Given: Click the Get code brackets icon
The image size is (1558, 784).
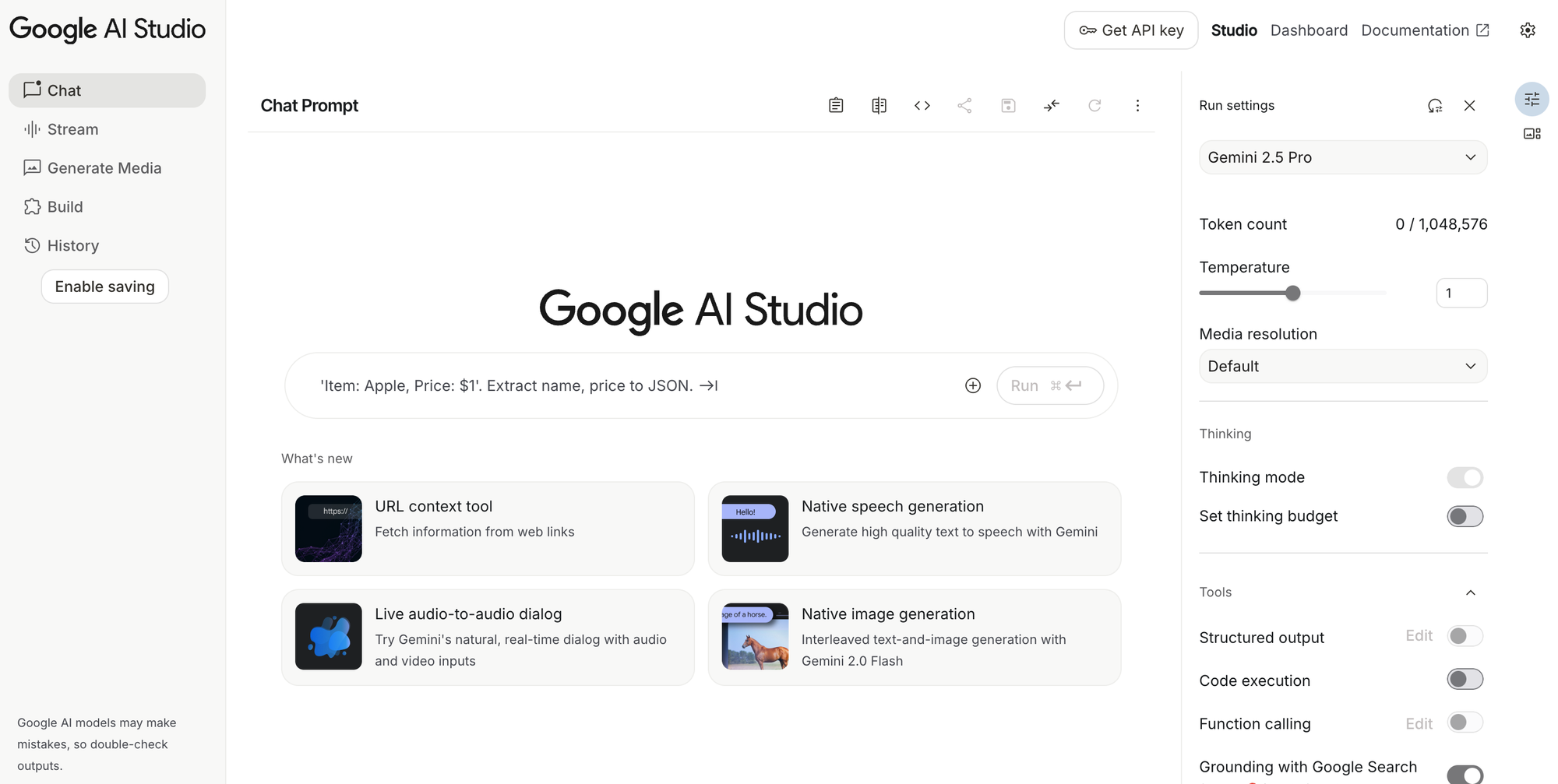Looking at the screenshot, I should tap(922, 105).
